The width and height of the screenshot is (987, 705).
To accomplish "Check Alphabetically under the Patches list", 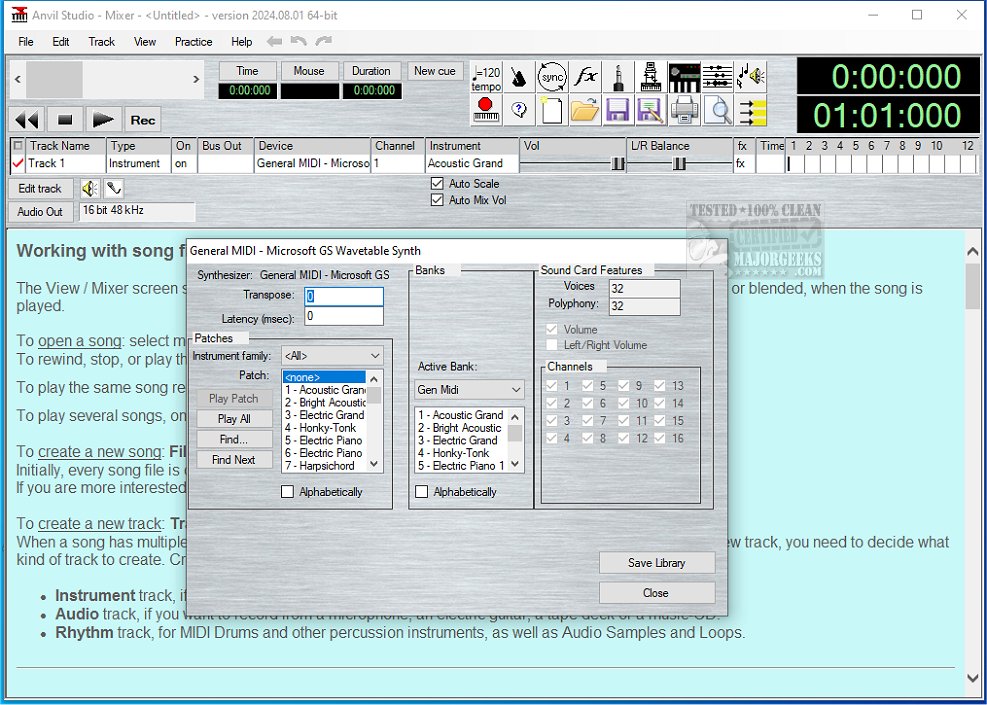I will [288, 492].
